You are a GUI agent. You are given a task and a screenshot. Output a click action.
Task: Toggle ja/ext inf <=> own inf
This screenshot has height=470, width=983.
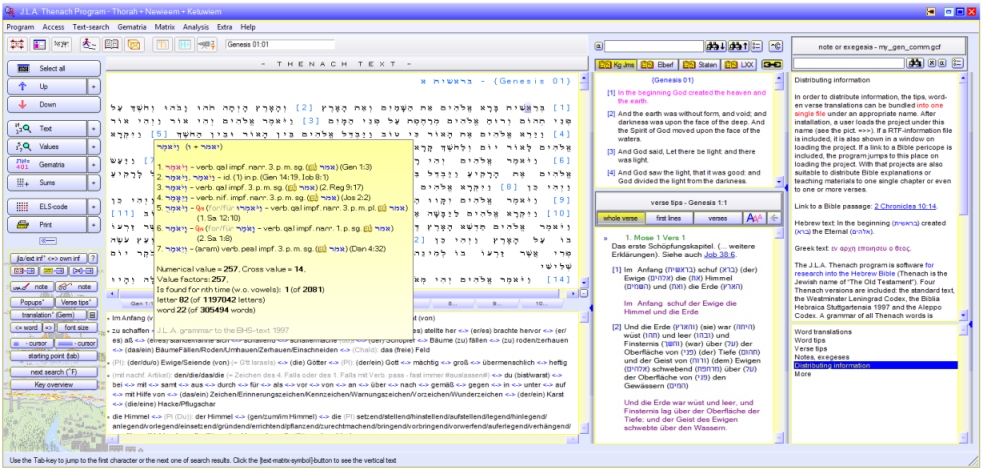tap(49, 258)
